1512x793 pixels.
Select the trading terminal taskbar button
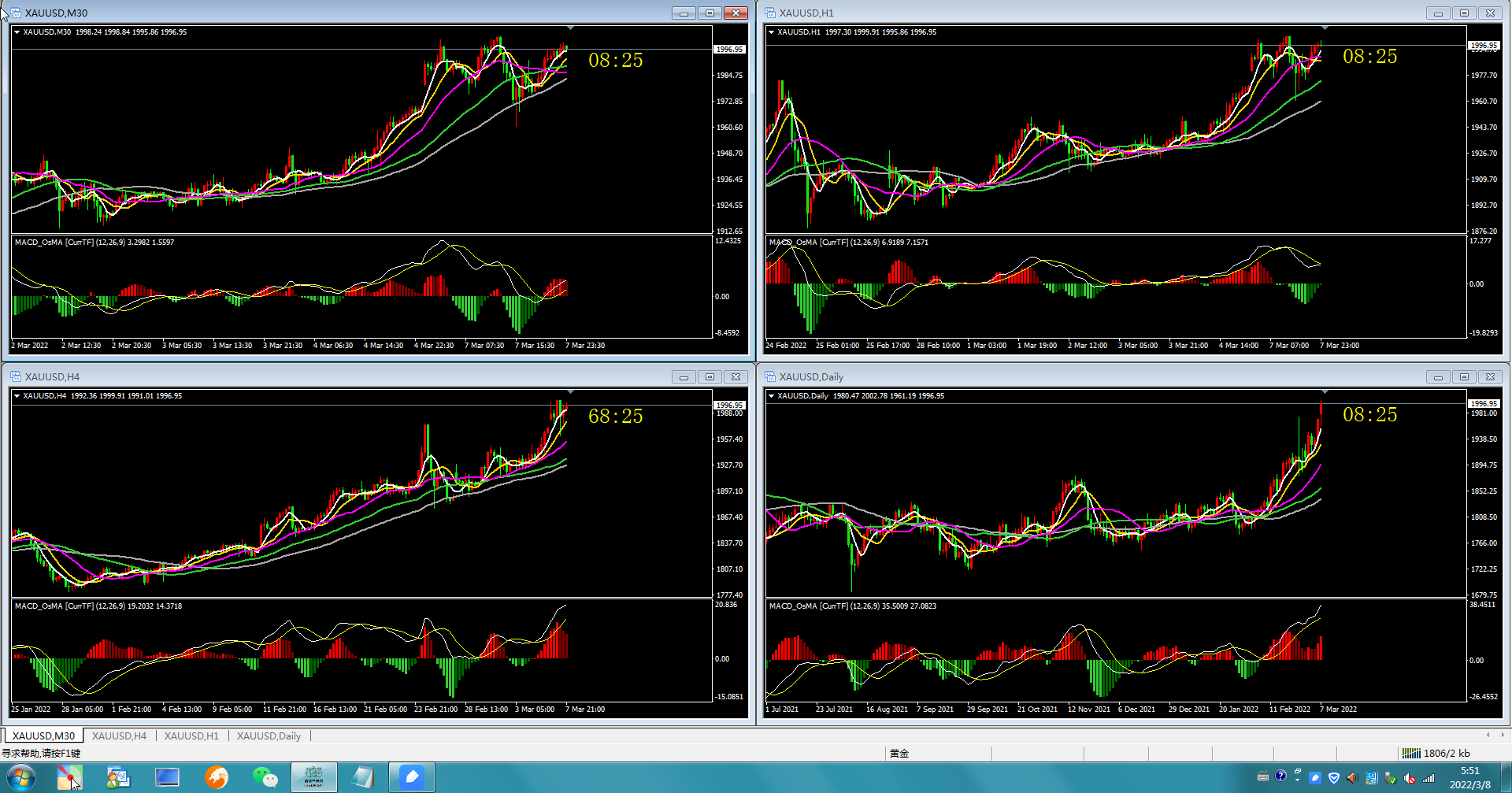click(x=313, y=778)
